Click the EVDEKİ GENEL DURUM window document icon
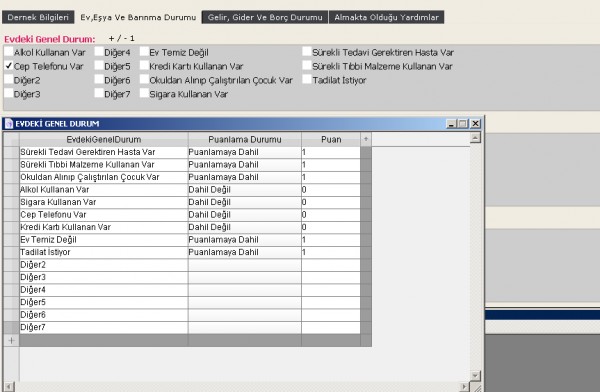600x392 pixels. [9, 124]
